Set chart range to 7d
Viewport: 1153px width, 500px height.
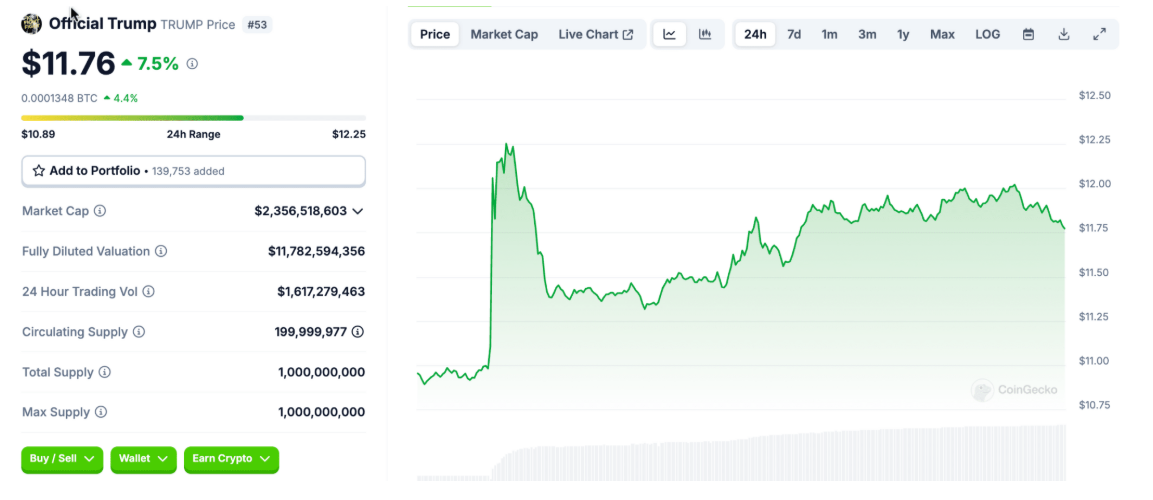pyautogui.click(x=794, y=35)
